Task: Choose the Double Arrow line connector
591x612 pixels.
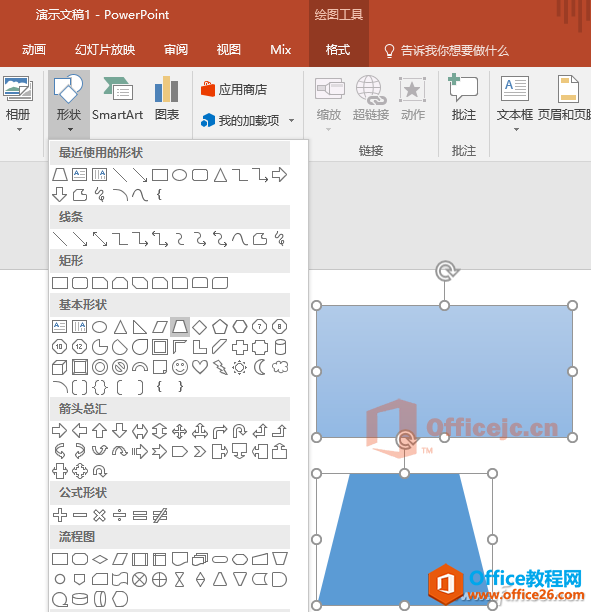Action: point(100,238)
